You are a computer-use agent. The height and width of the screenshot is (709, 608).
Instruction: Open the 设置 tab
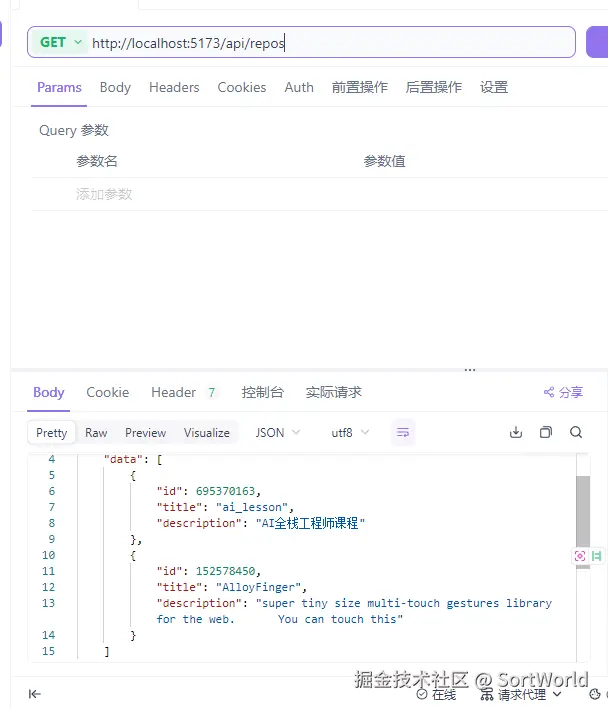point(494,87)
